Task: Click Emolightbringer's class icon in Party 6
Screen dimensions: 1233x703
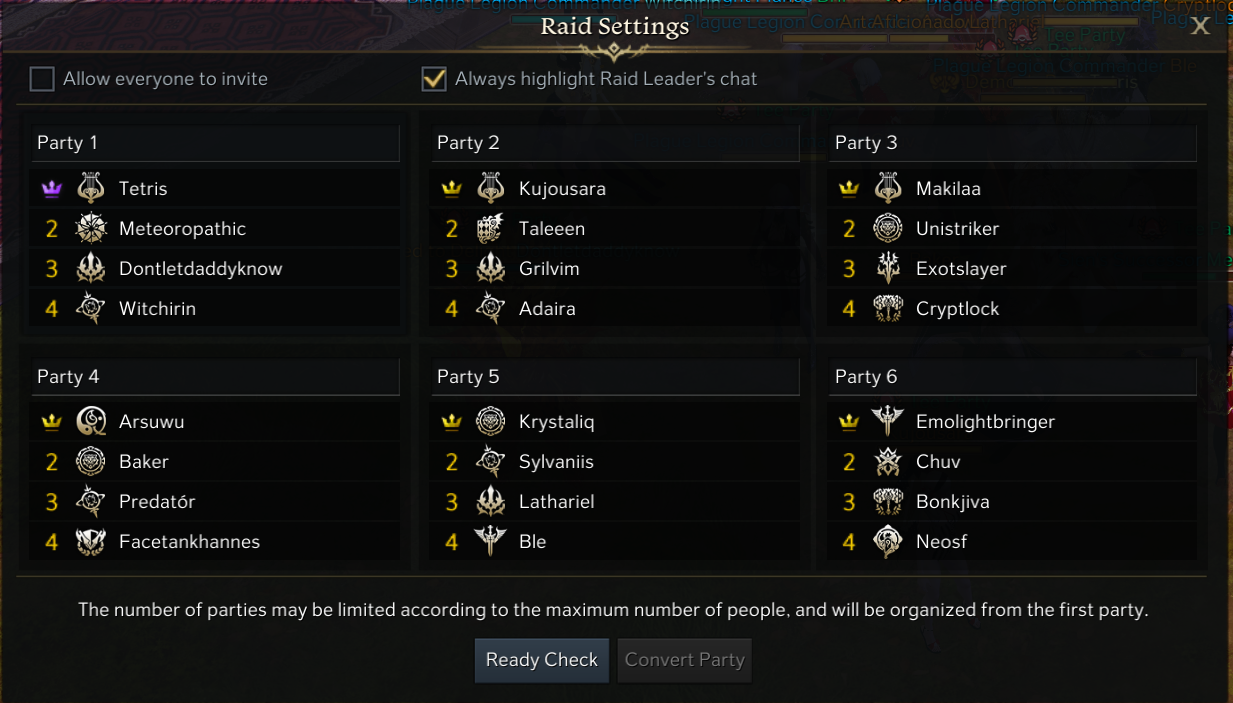Action: (x=888, y=421)
